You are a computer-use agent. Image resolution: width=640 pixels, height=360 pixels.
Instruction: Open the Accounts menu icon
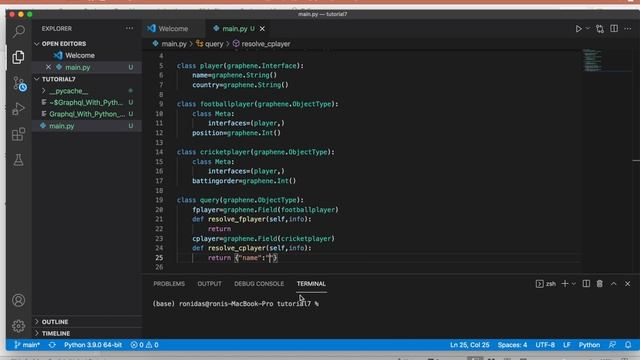[18, 300]
